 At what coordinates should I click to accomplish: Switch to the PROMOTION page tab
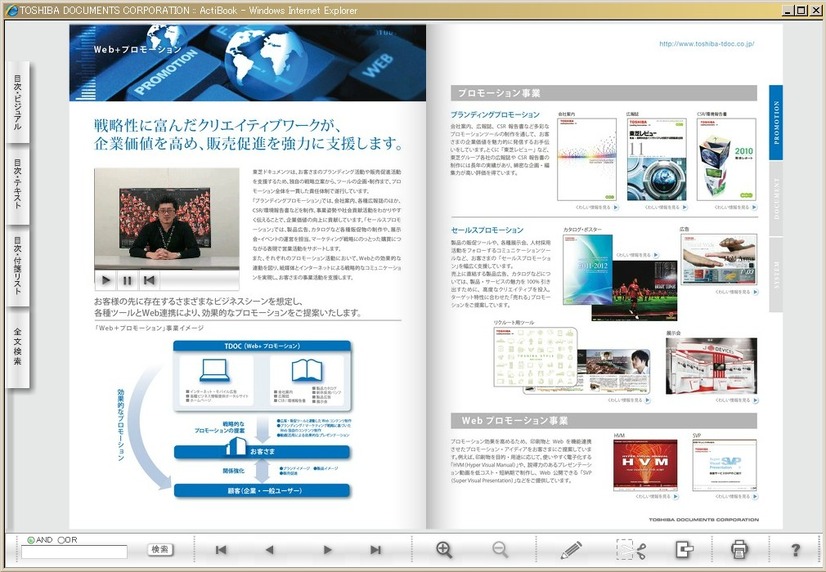776,123
